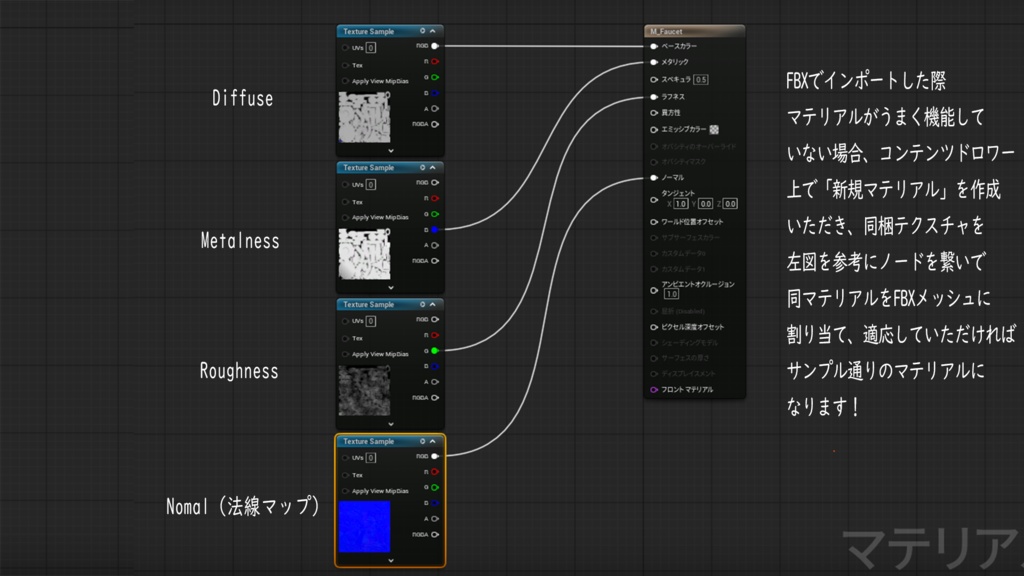This screenshot has width=1024, height=576.
Task: Click the ベースカラー input pin on M_Faucet
Action: tap(653, 47)
